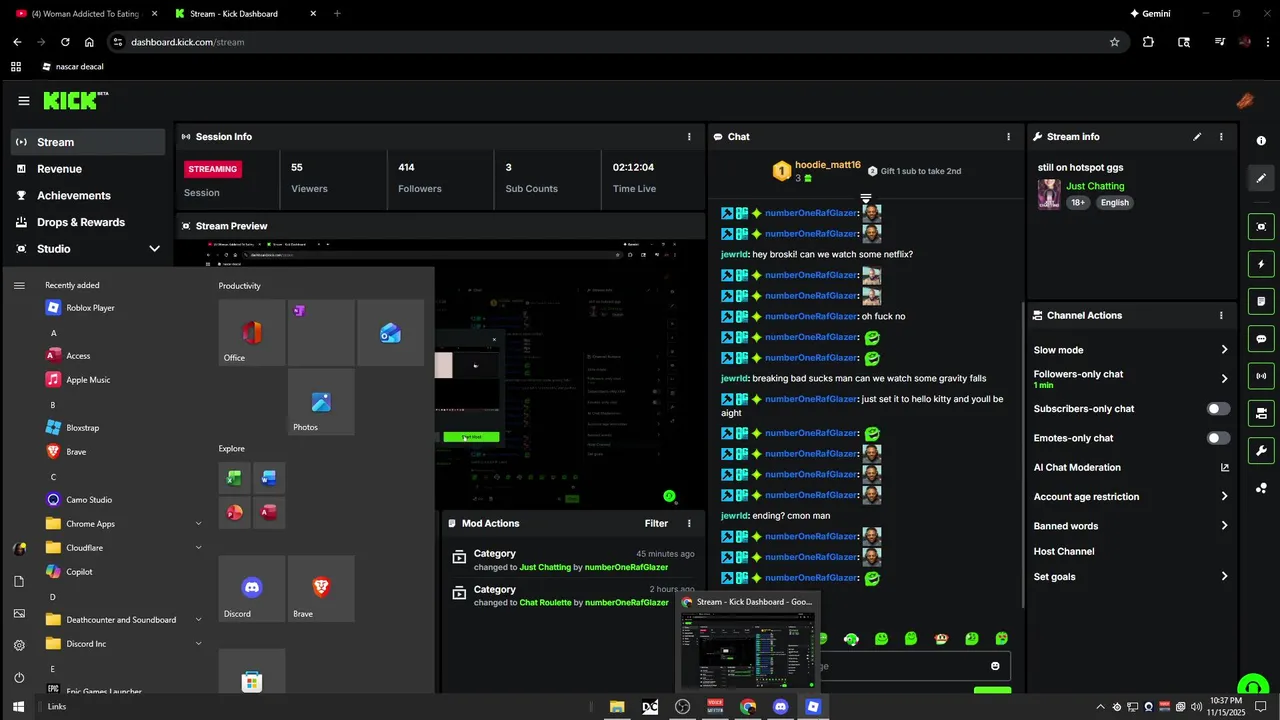This screenshot has width=1280, height=720.
Task: Click Just Chatting category link in Stream info
Action: [1095, 186]
